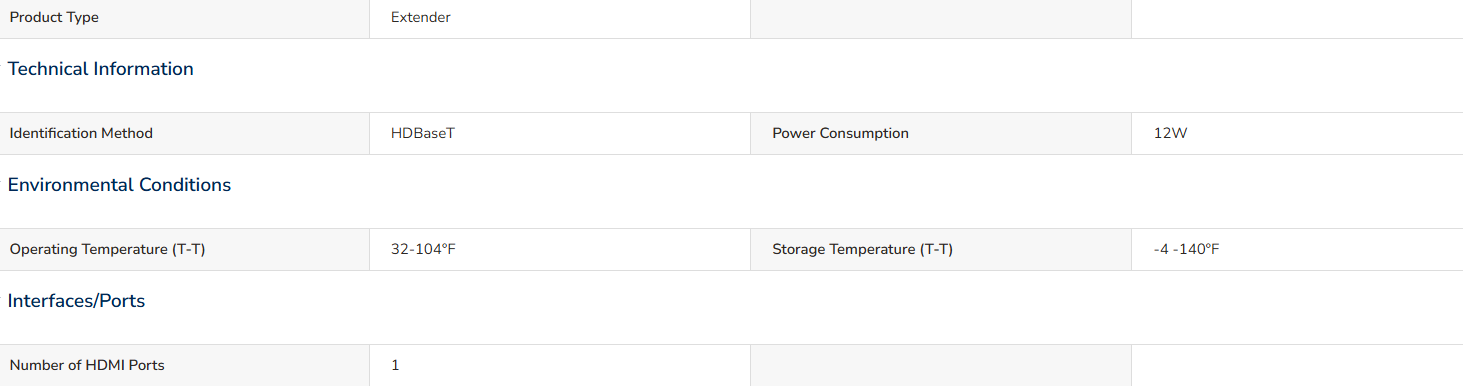
Task: Click the Storage Temperature (T-T) label
Action: pyautogui.click(x=862, y=249)
